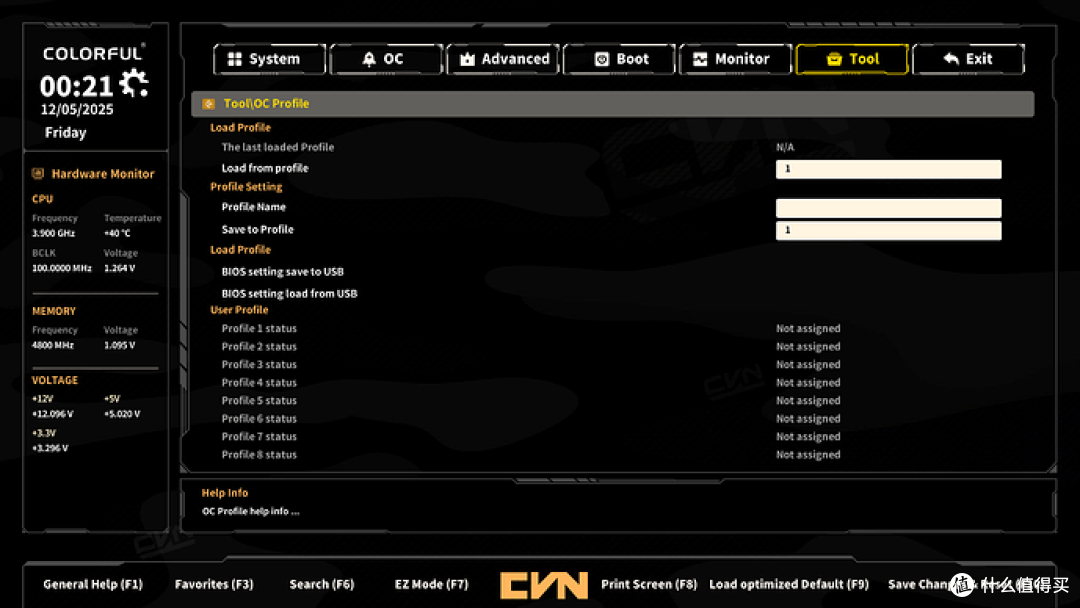Click the Profile 6 status row
Screen dimensions: 1080x608
(612, 418)
